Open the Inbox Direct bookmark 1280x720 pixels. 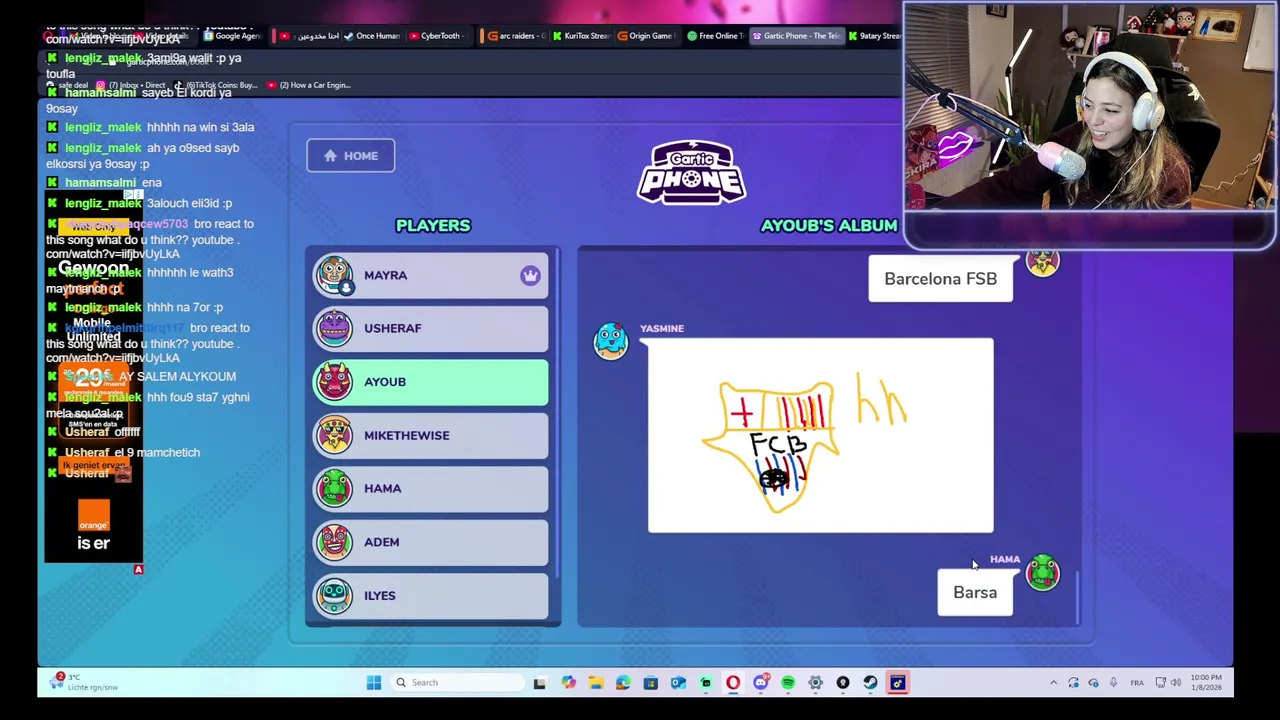point(132,85)
